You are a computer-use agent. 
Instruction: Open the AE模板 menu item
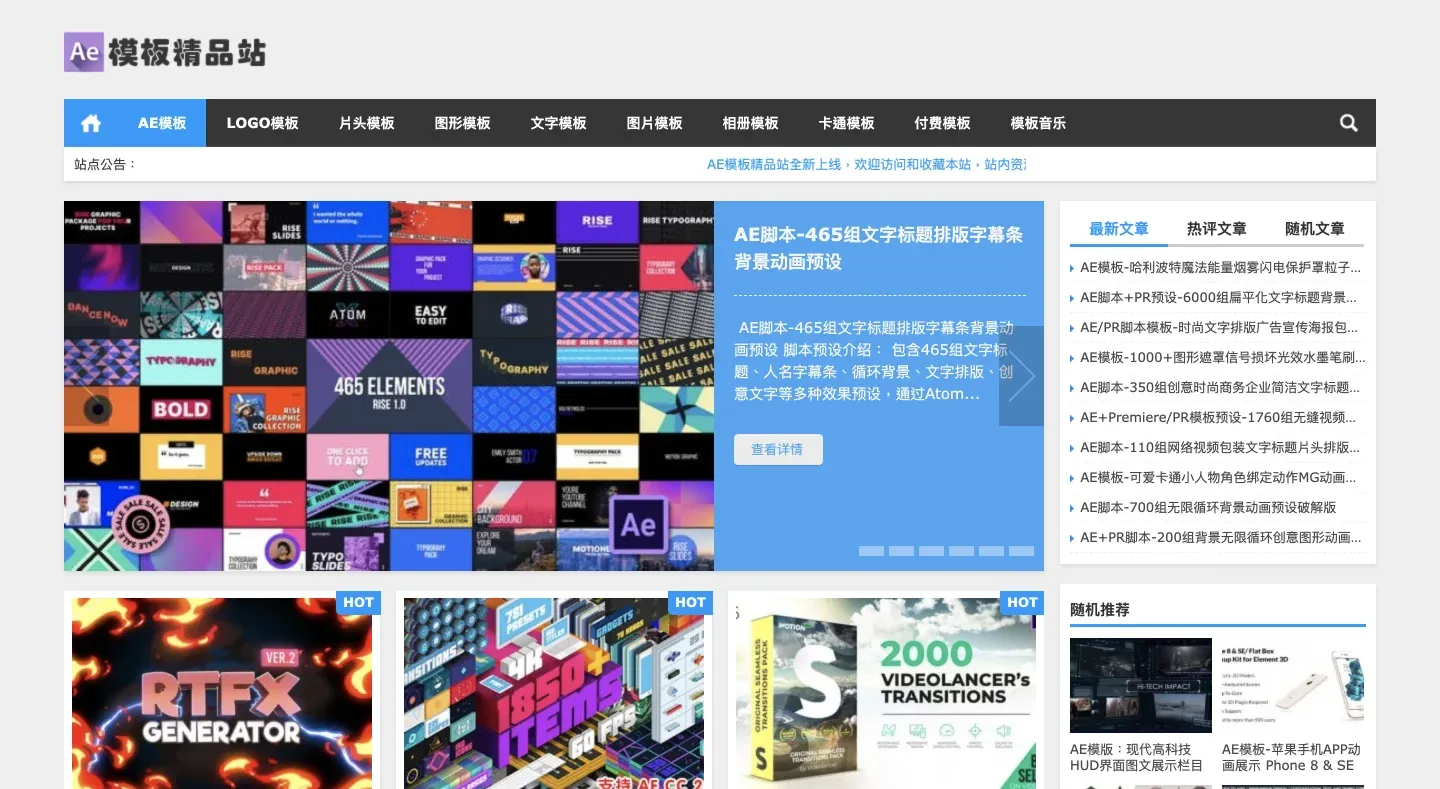coord(162,123)
